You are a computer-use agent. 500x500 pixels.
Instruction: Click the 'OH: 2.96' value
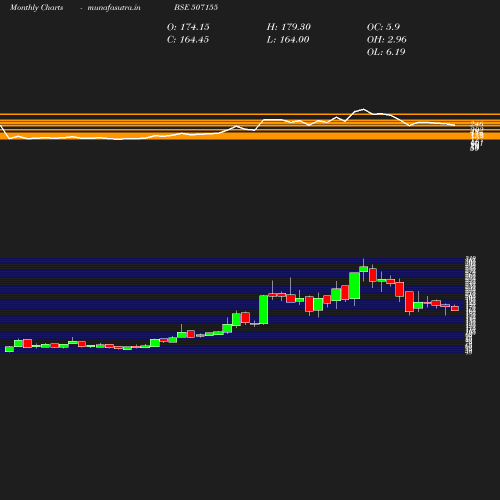(387, 40)
